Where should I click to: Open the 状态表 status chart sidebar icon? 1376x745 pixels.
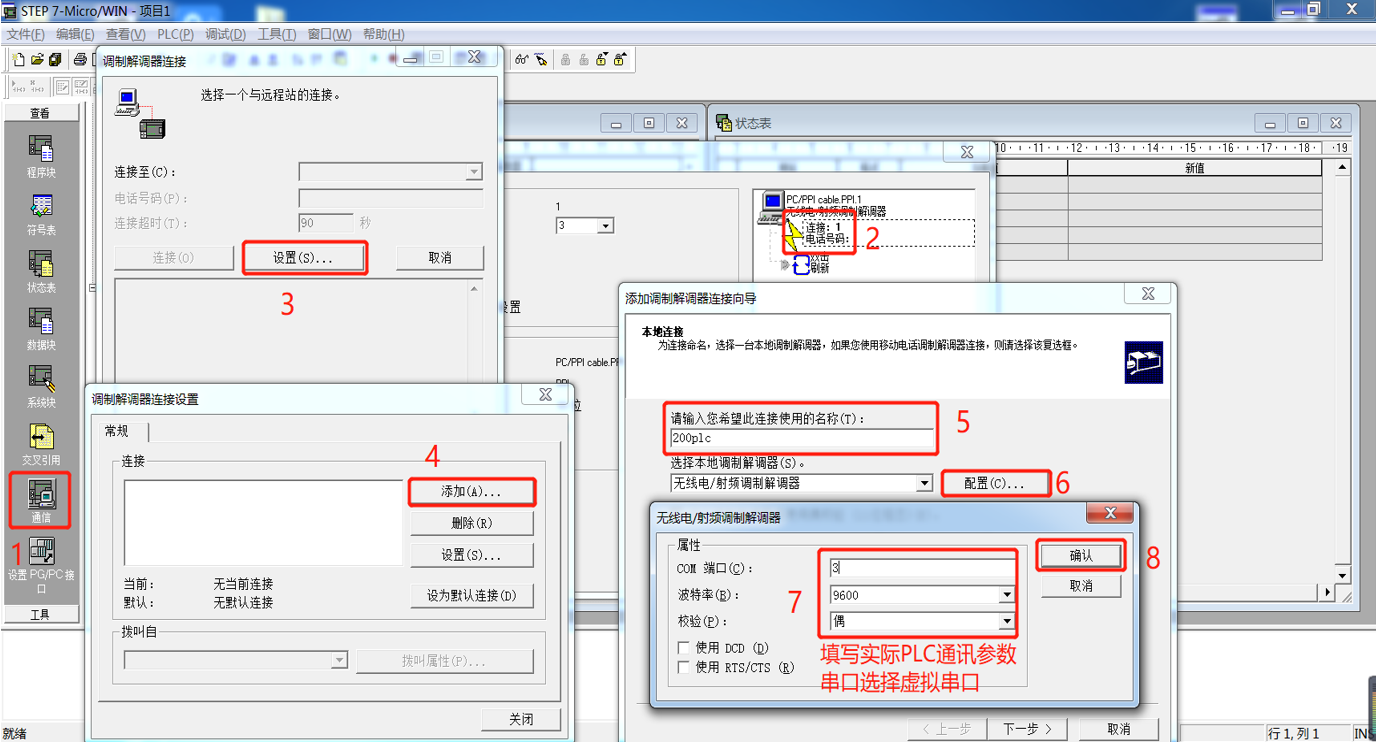[x=41, y=264]
